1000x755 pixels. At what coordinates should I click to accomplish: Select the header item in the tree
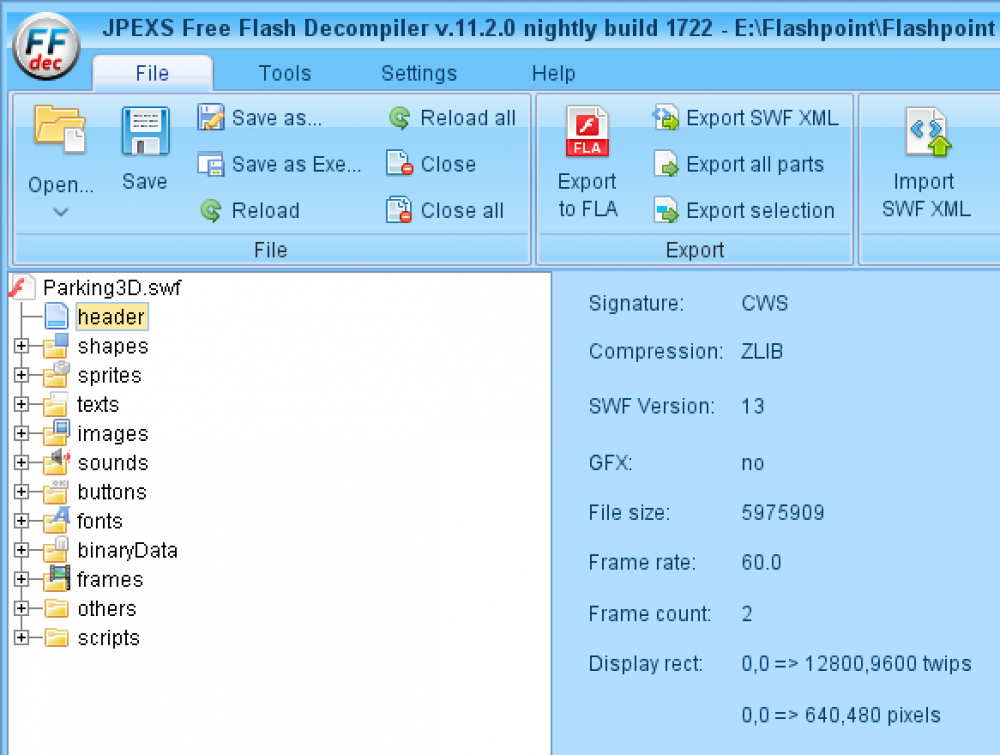(x=112, y=316)
